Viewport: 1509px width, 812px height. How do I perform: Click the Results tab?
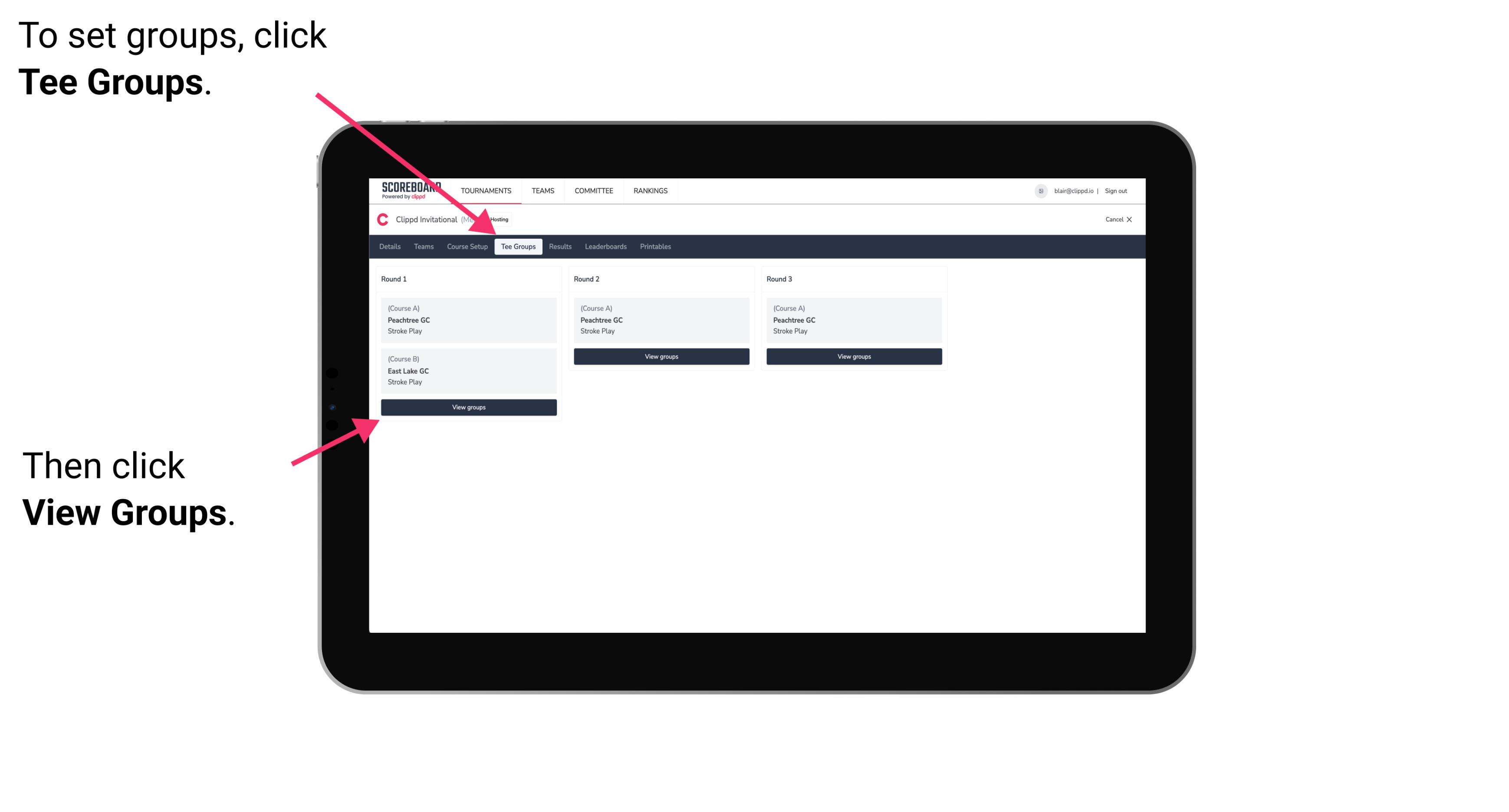[x=558, y=247]
